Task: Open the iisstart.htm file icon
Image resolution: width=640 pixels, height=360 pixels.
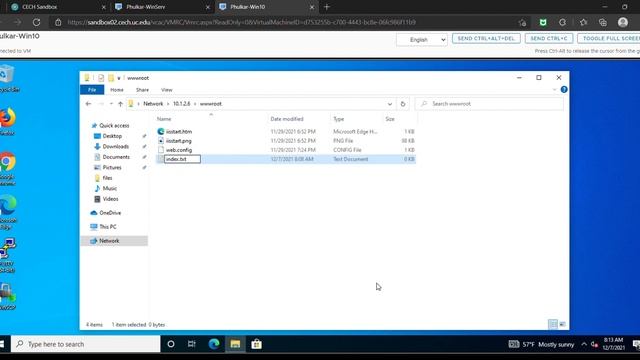Action: point(161,131)
